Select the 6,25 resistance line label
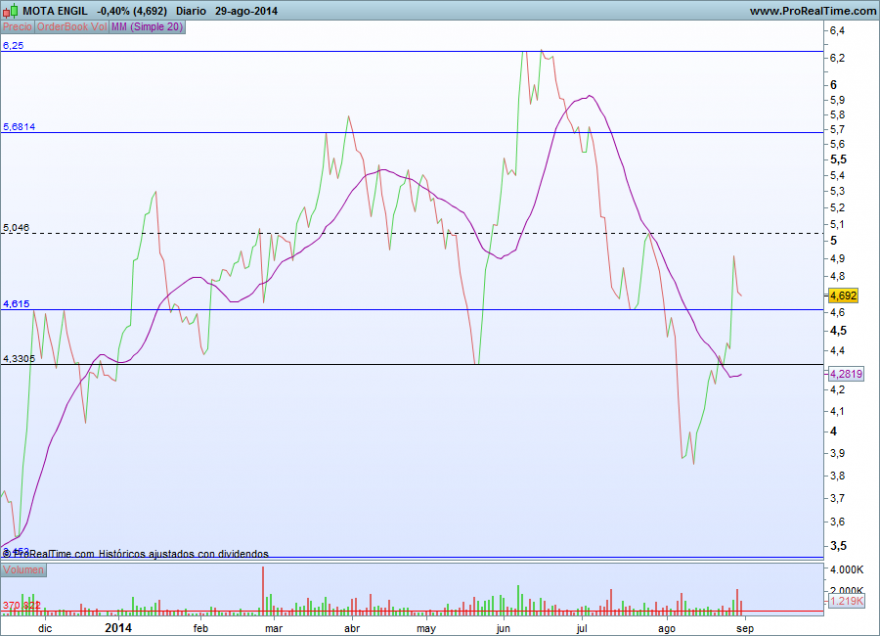The height and width of the screenshot is (636, 880). (13, 45)
